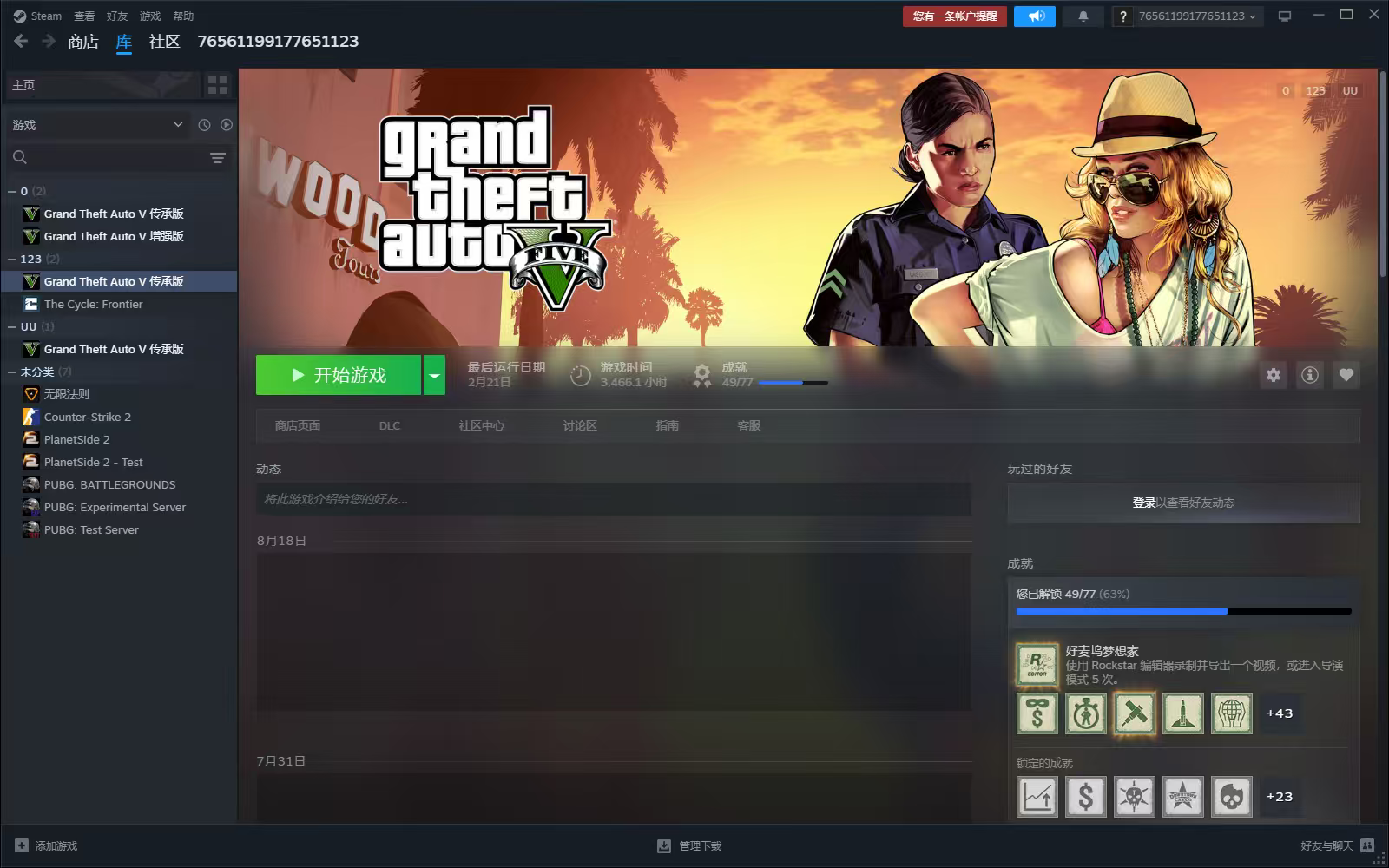
Task: Open the 帮助 menu
Action: (x=183, y=16)
